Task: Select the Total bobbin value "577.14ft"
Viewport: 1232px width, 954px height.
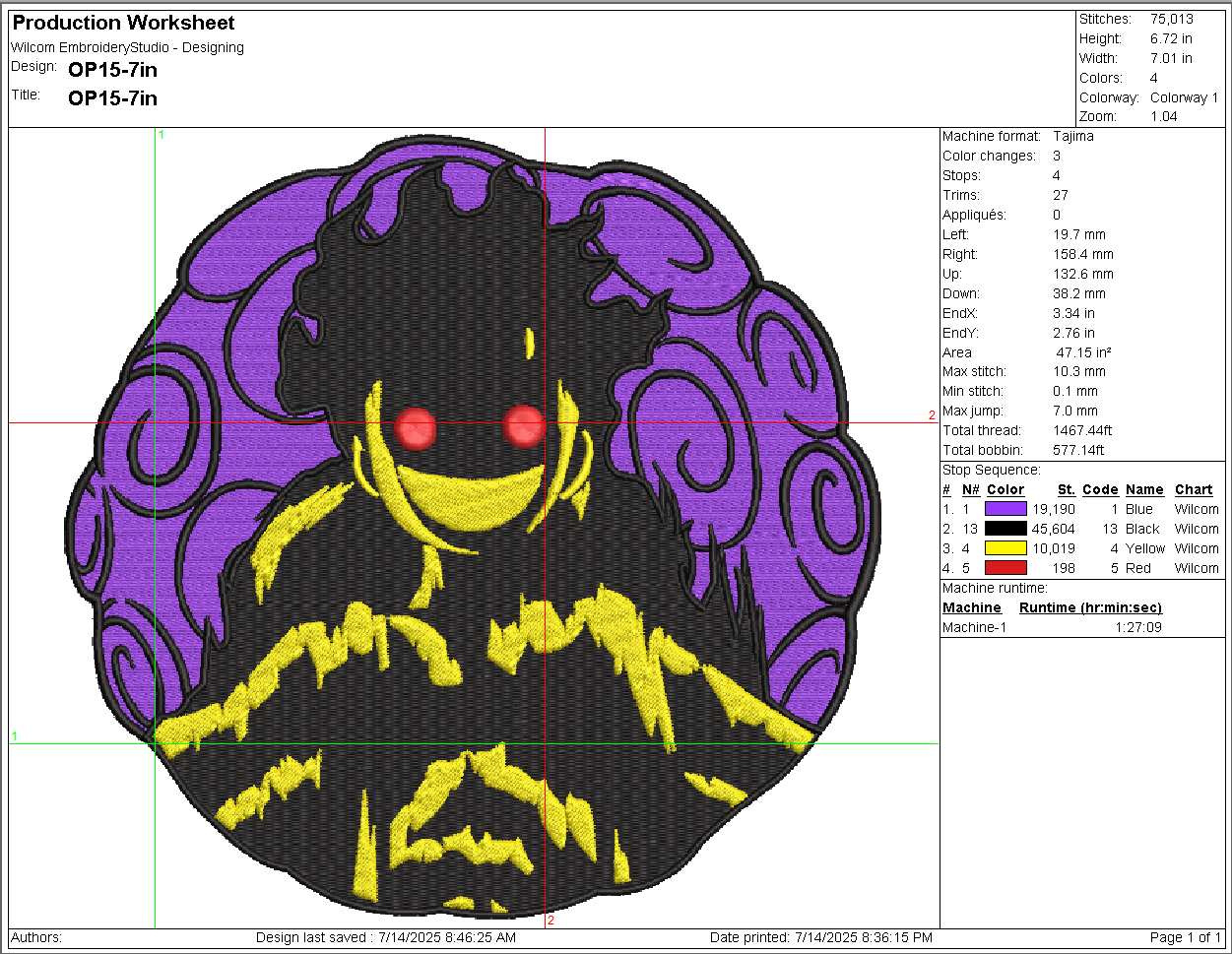Action: click(1078, 450)
